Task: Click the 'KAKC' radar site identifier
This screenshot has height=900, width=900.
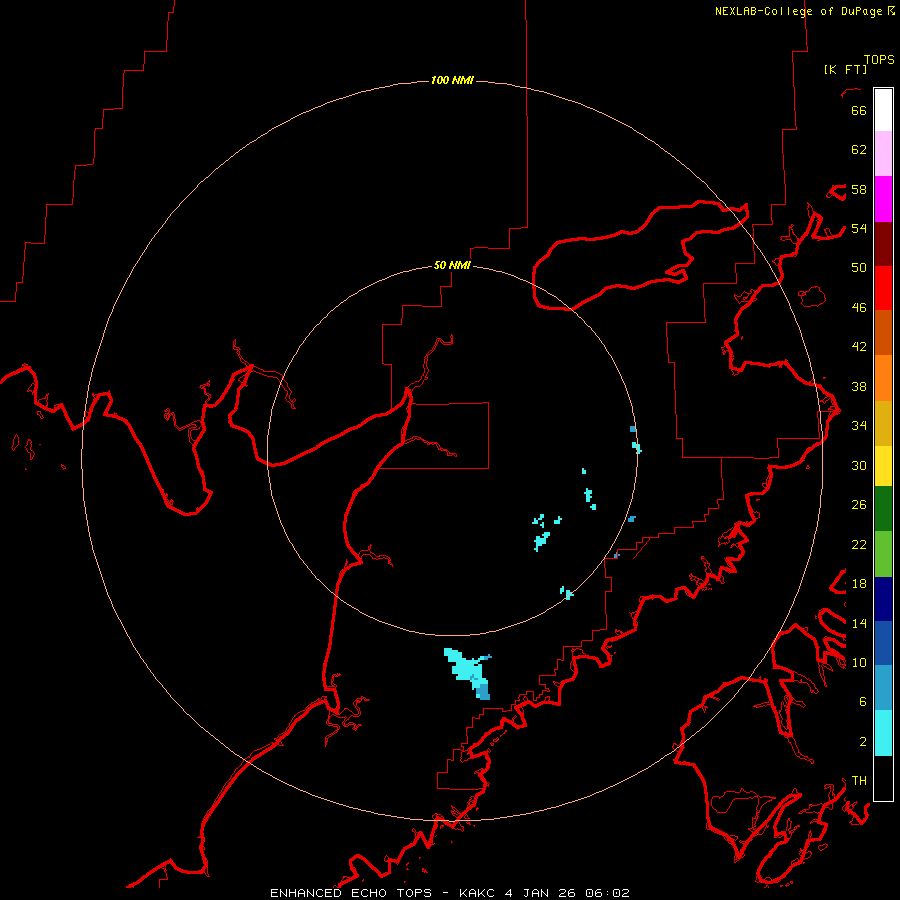Action: (477, 893)
